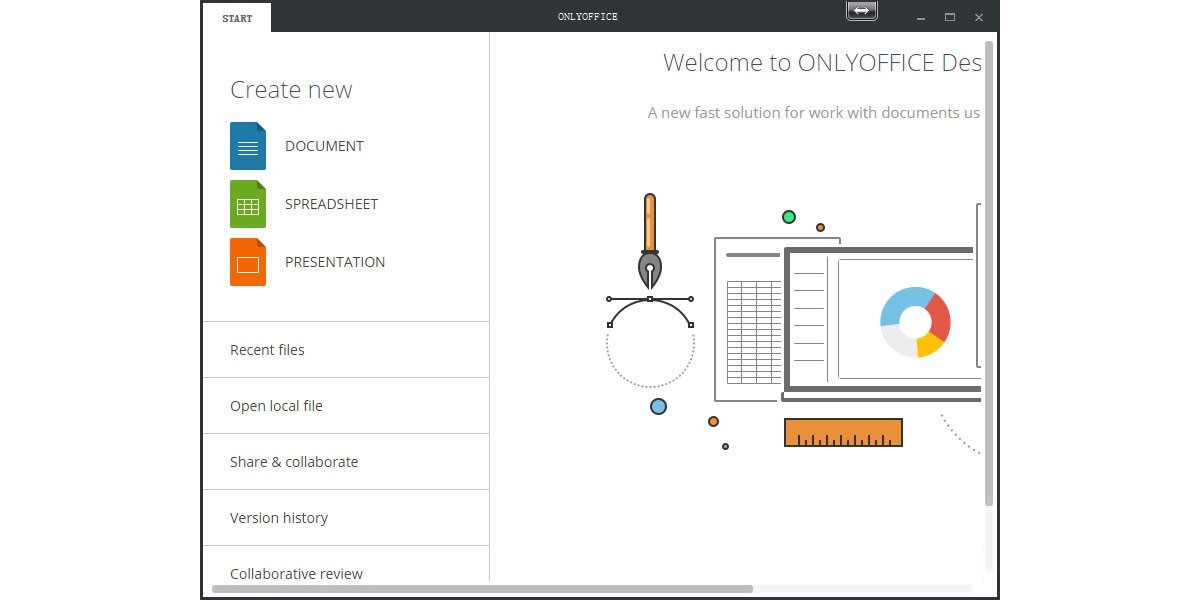Open a local file from the sidebar

276,405
